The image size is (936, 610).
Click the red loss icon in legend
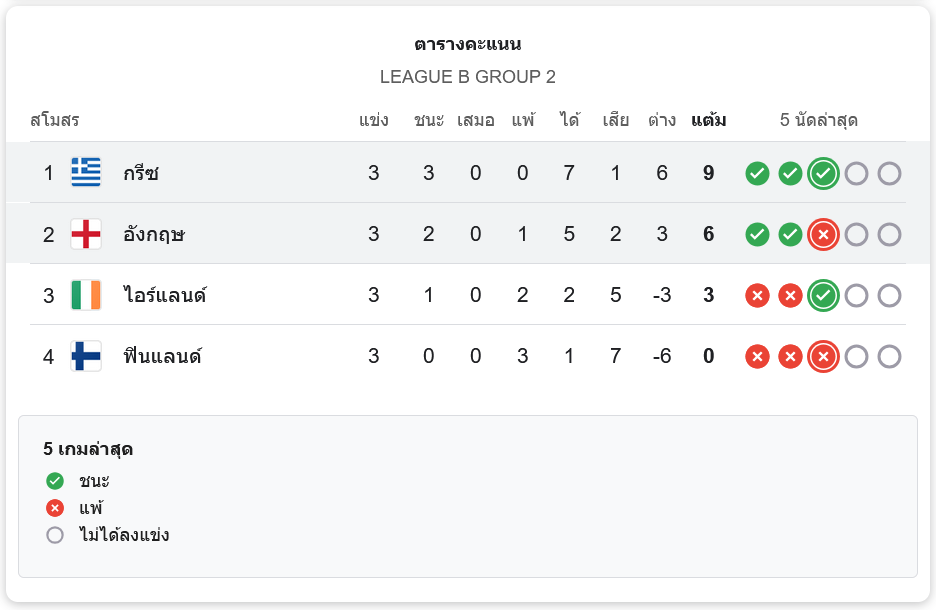point(55,508)
